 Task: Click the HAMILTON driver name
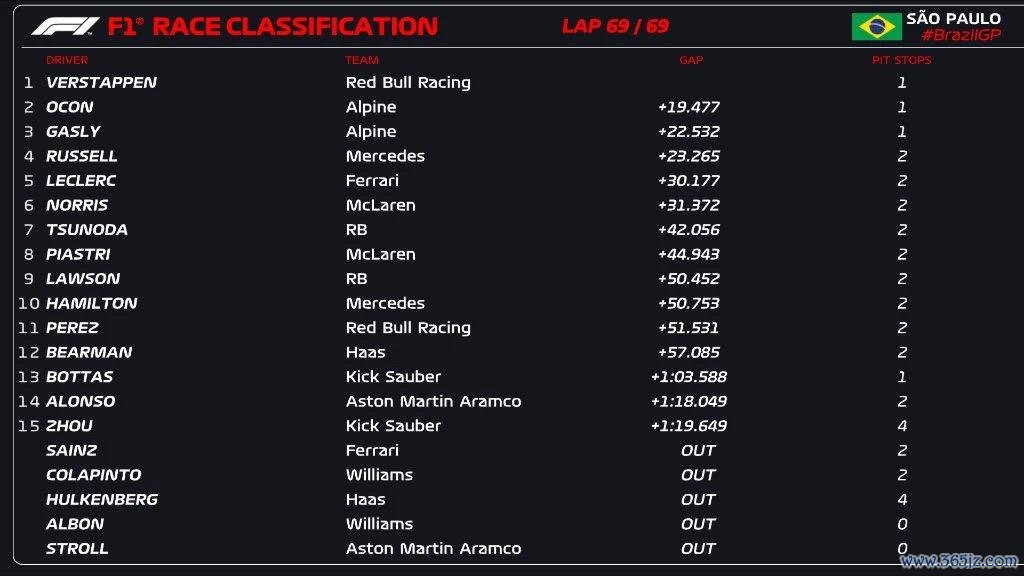91,303
